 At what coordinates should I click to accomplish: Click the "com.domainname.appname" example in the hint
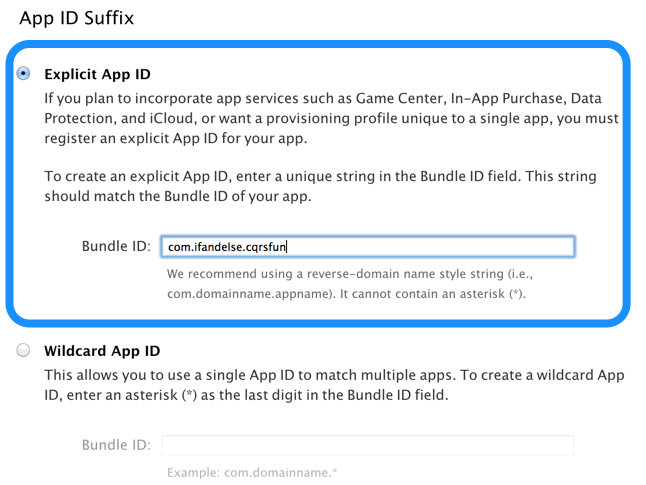[x=245, y=294]
